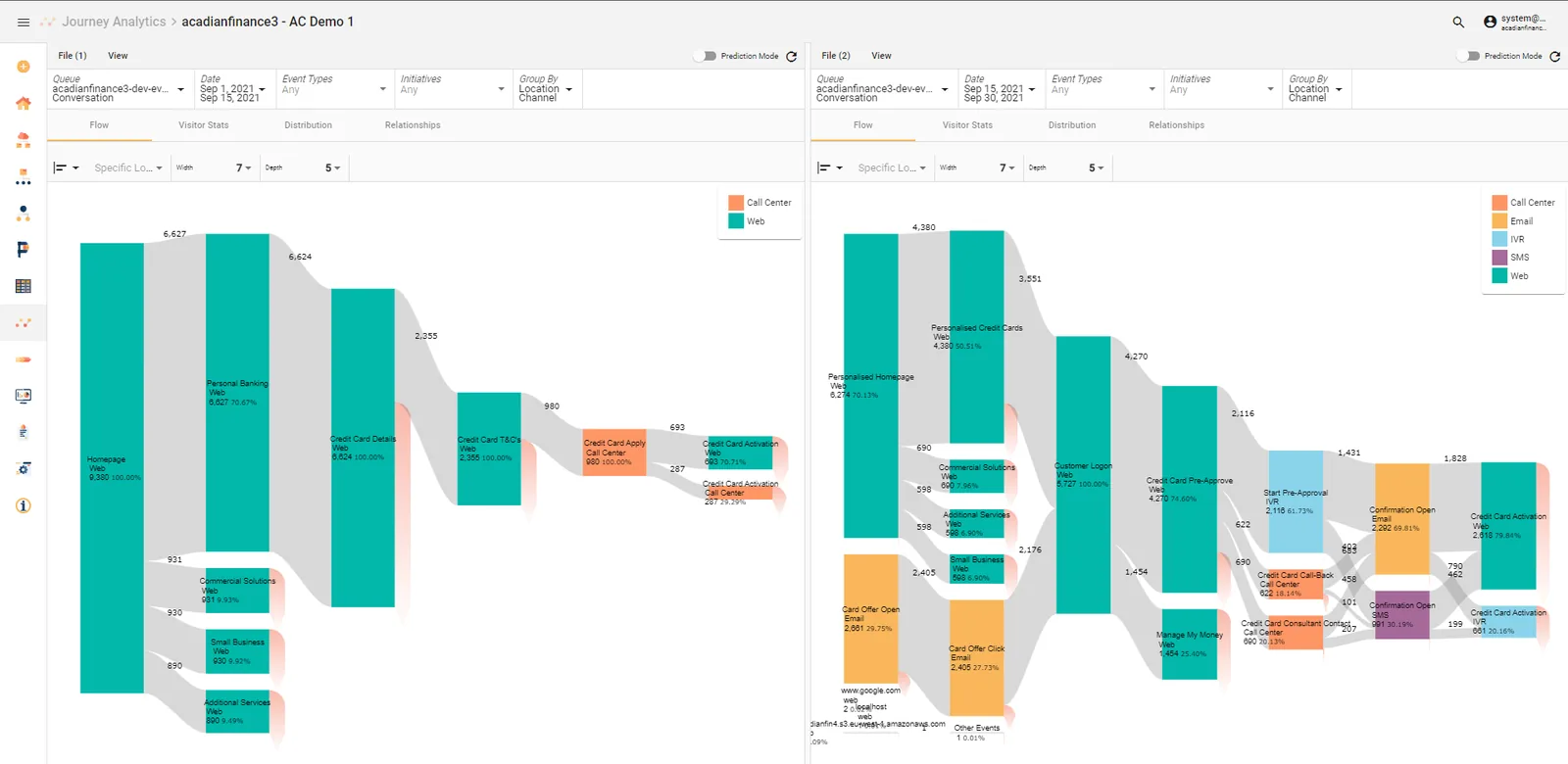Open the Relationships tab in left panel

click(x=413, y=125)
